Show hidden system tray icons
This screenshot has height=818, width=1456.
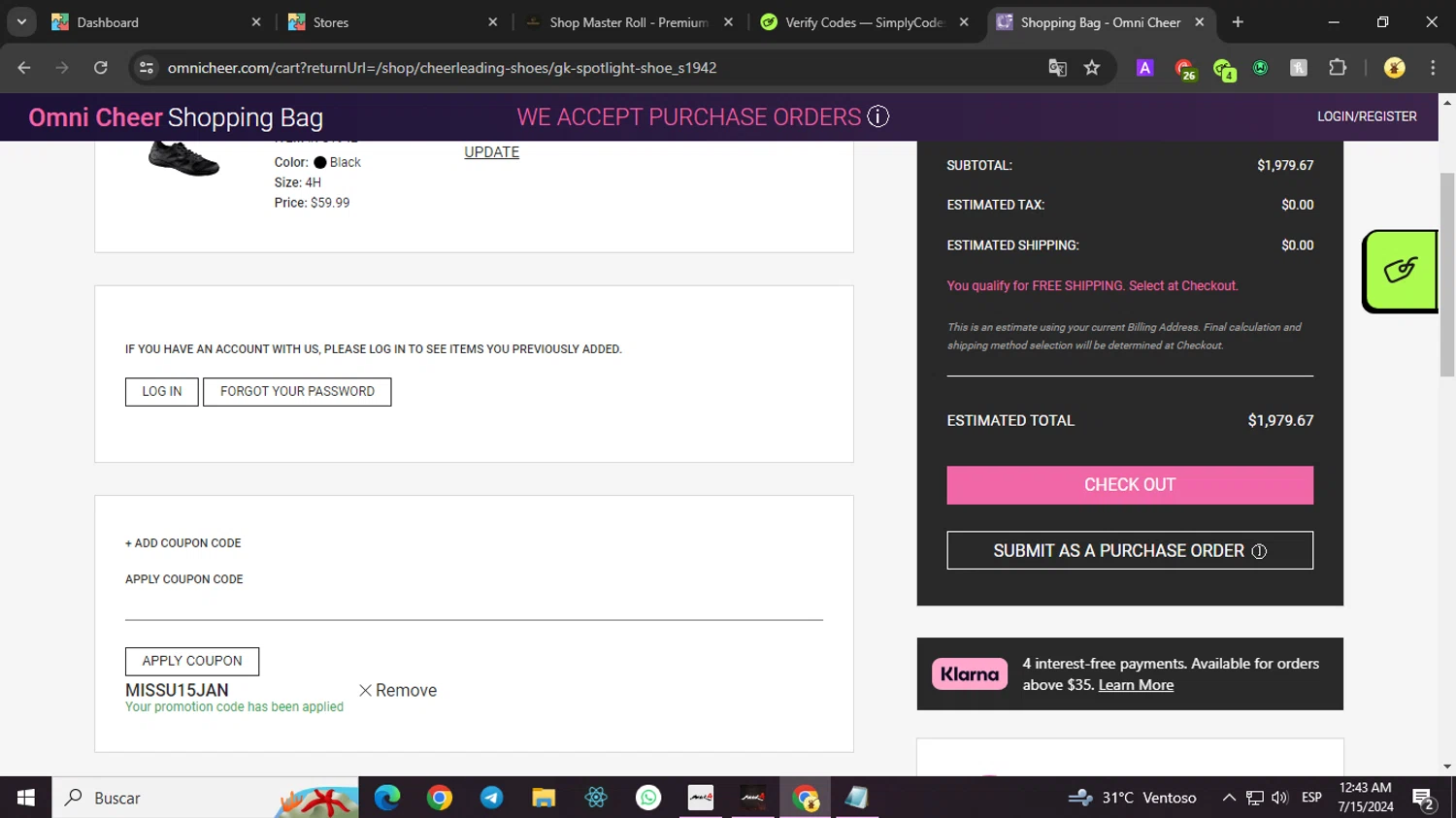(1229, 798)
